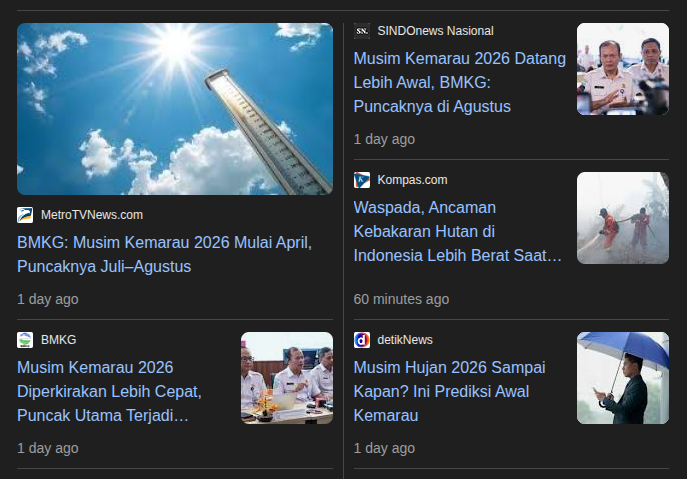Click the man with umbrella thumbnail
Screen dimensions: 687x479
(x=623, y=377)
